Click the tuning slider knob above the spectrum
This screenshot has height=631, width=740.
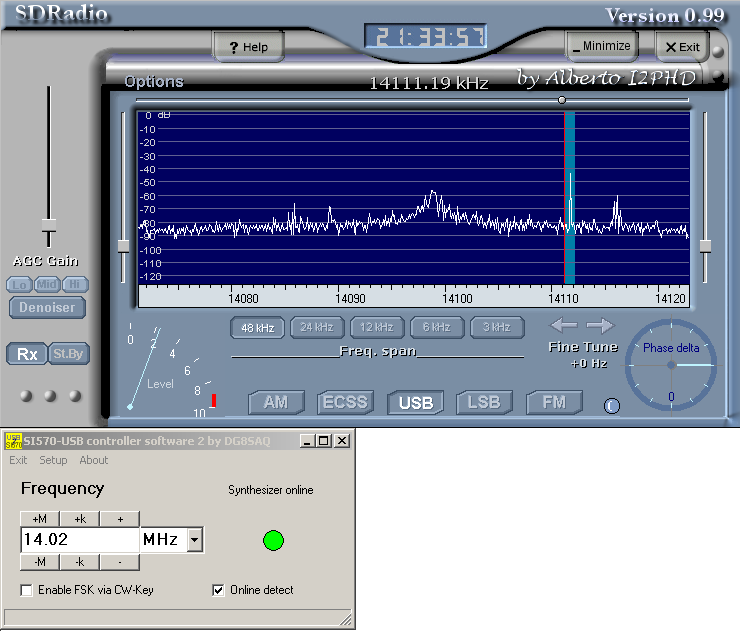tap(562, 100)
